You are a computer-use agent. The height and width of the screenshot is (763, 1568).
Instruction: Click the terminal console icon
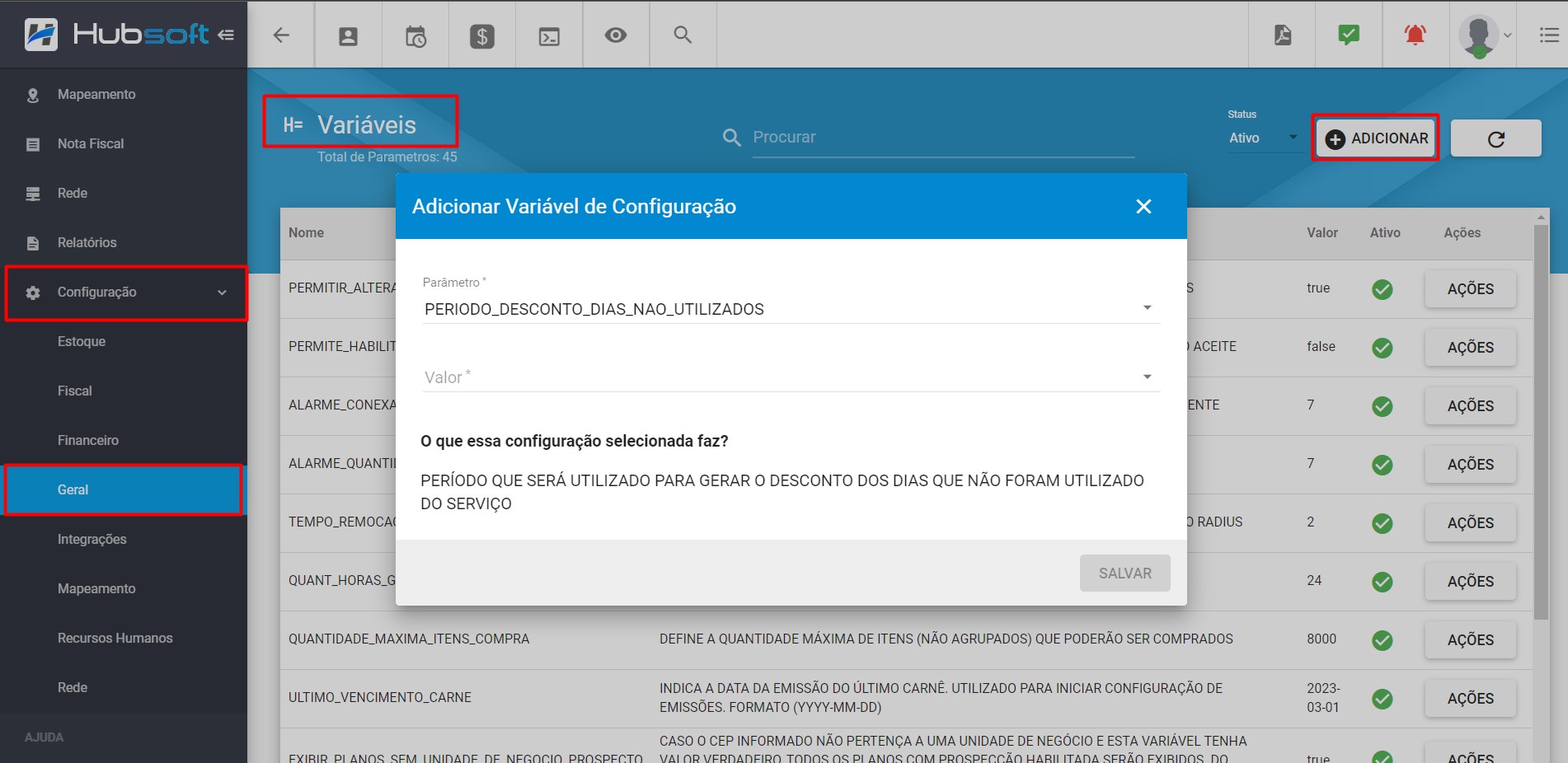tap(549, 36)
